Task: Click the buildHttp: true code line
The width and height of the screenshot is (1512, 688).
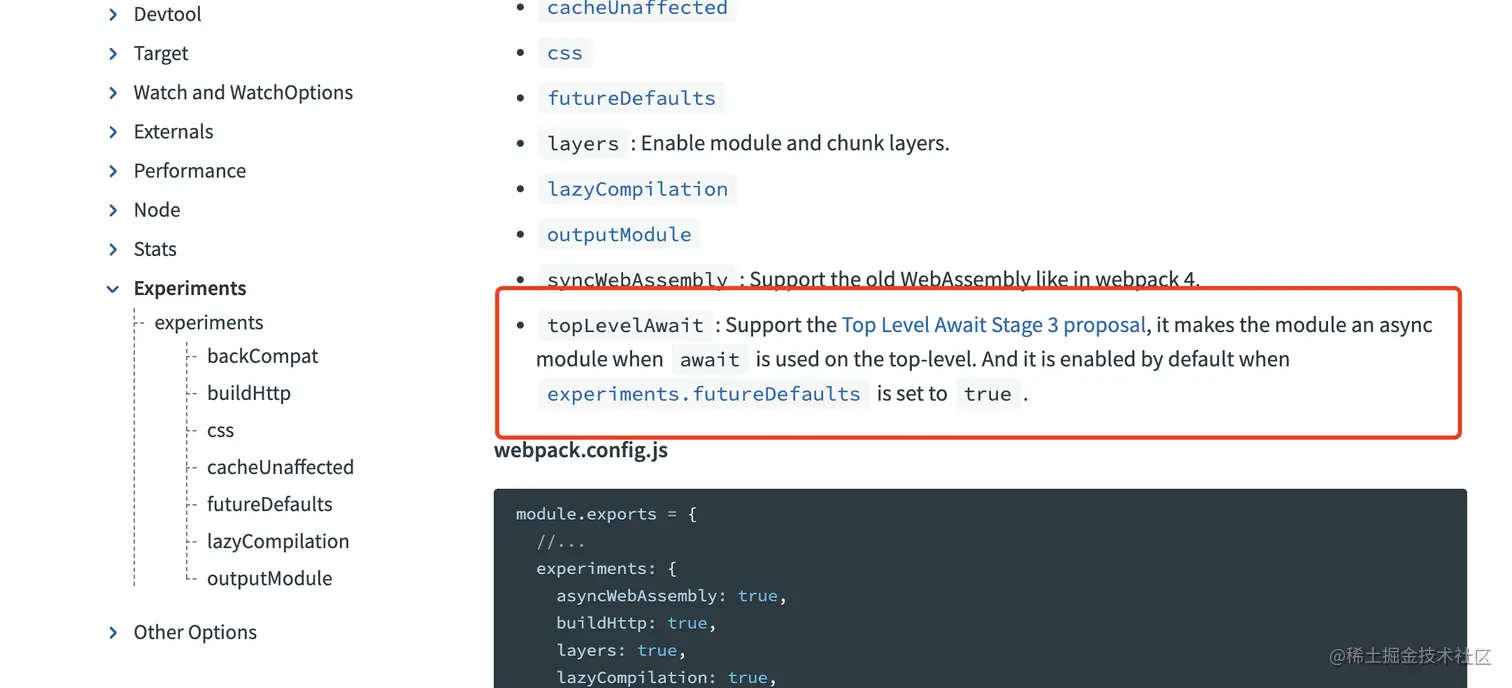Action: coord(637,623)
